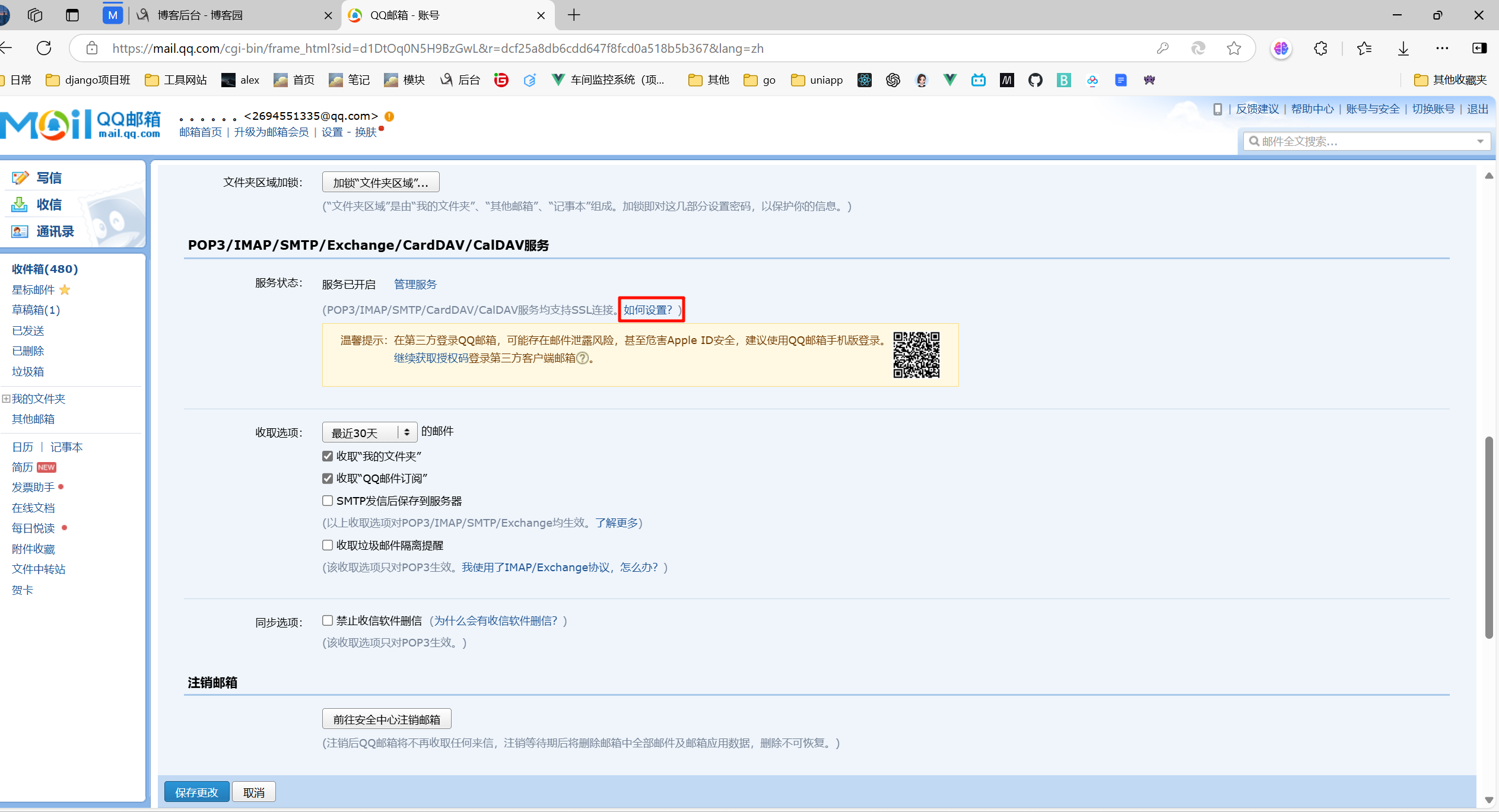Uncheck 收取"QQ邮件订阅" option

(x=328, y=478)
